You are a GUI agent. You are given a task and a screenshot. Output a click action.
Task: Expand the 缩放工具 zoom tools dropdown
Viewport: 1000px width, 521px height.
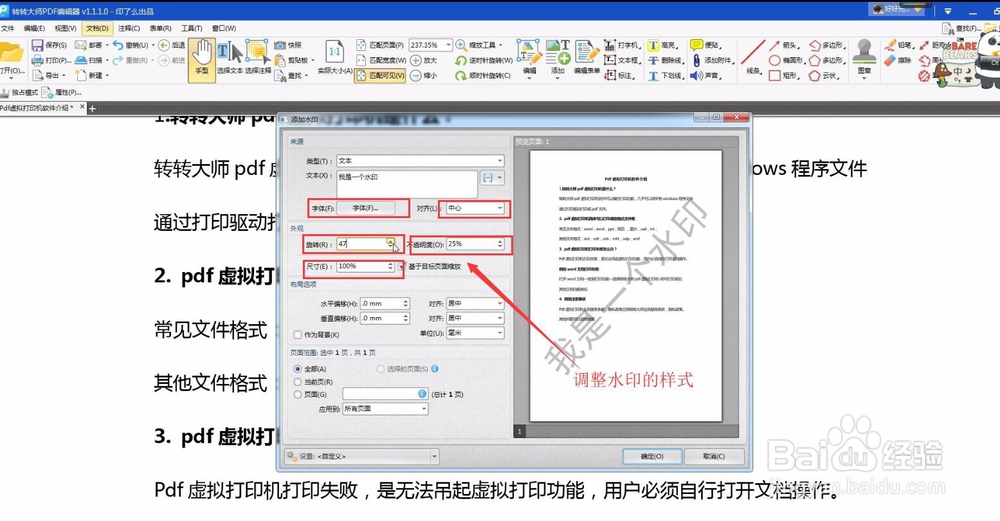coord(500,45)
